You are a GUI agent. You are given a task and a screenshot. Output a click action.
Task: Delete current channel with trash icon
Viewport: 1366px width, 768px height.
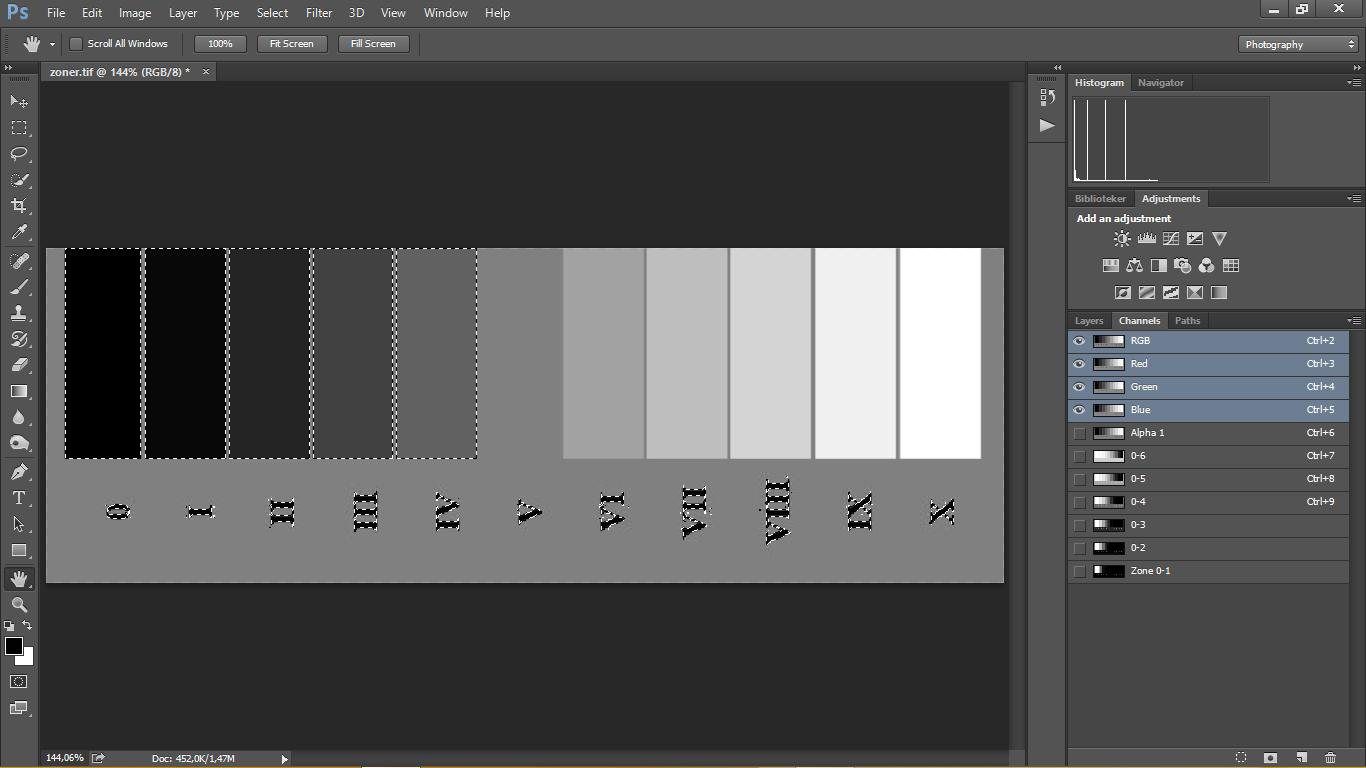click(1330, 758)
